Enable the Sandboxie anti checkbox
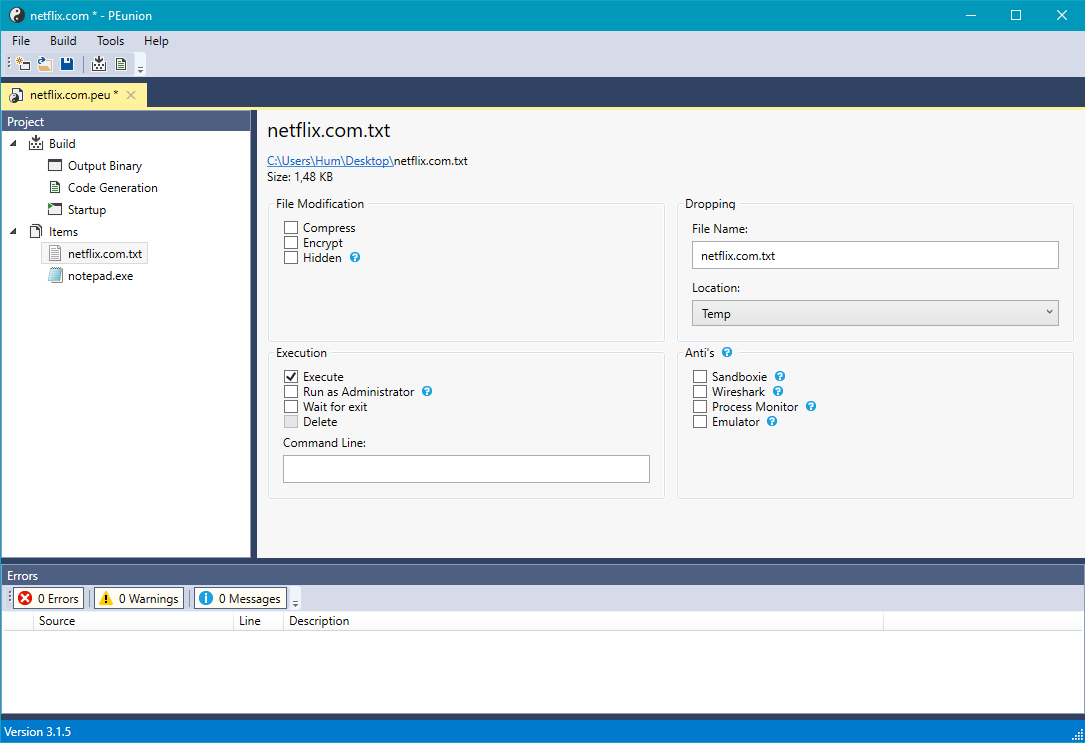 [x=700, y=376]
